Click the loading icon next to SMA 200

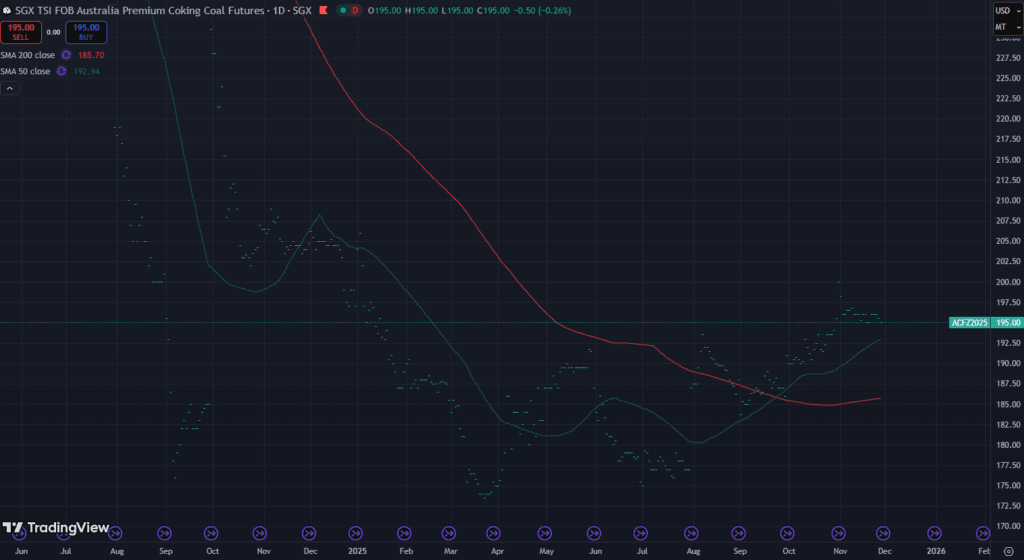point(66,55)
